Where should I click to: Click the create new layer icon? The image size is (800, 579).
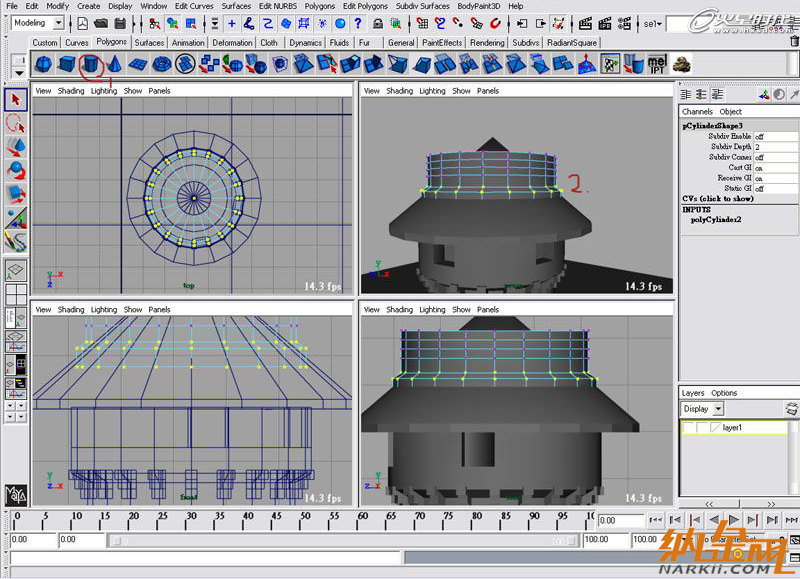pos(791,409)
